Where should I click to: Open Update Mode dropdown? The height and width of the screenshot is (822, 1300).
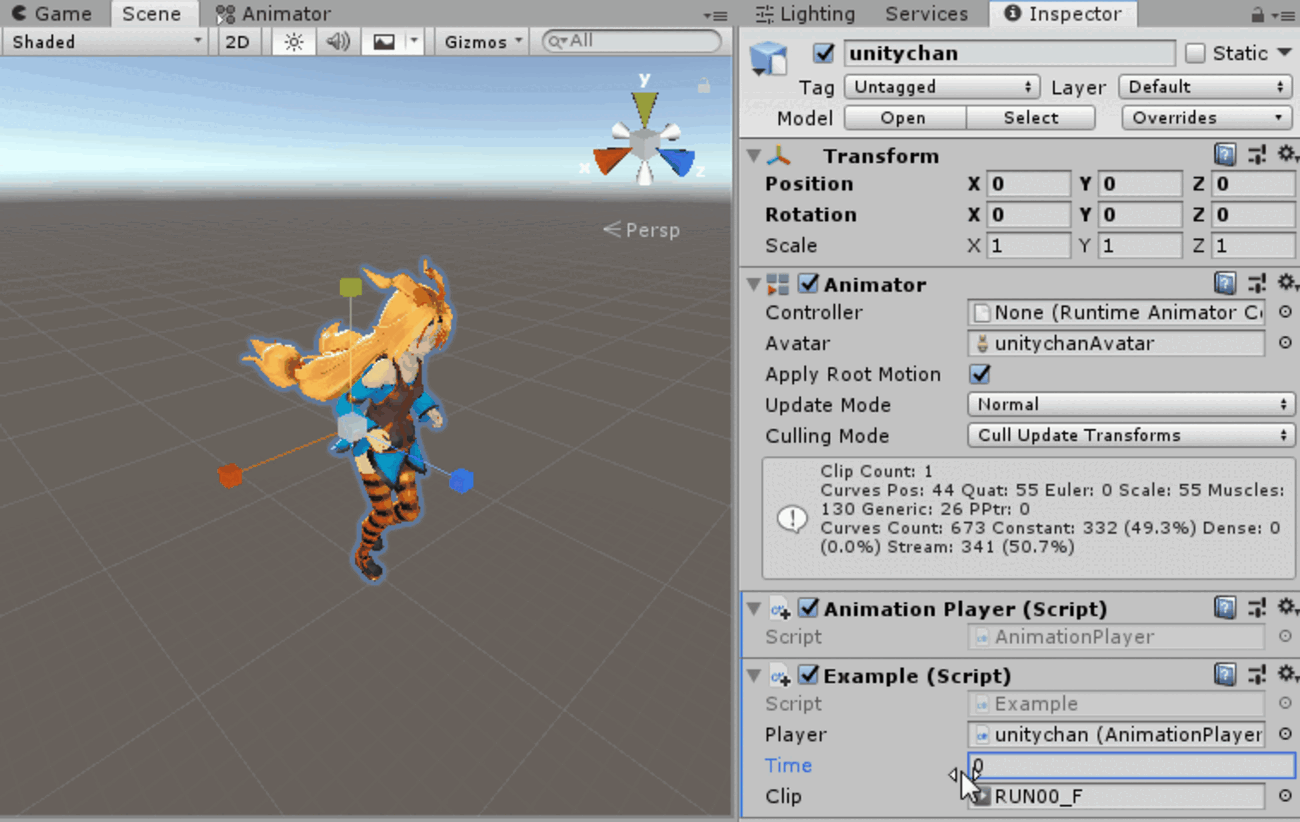coord(1131,404)
